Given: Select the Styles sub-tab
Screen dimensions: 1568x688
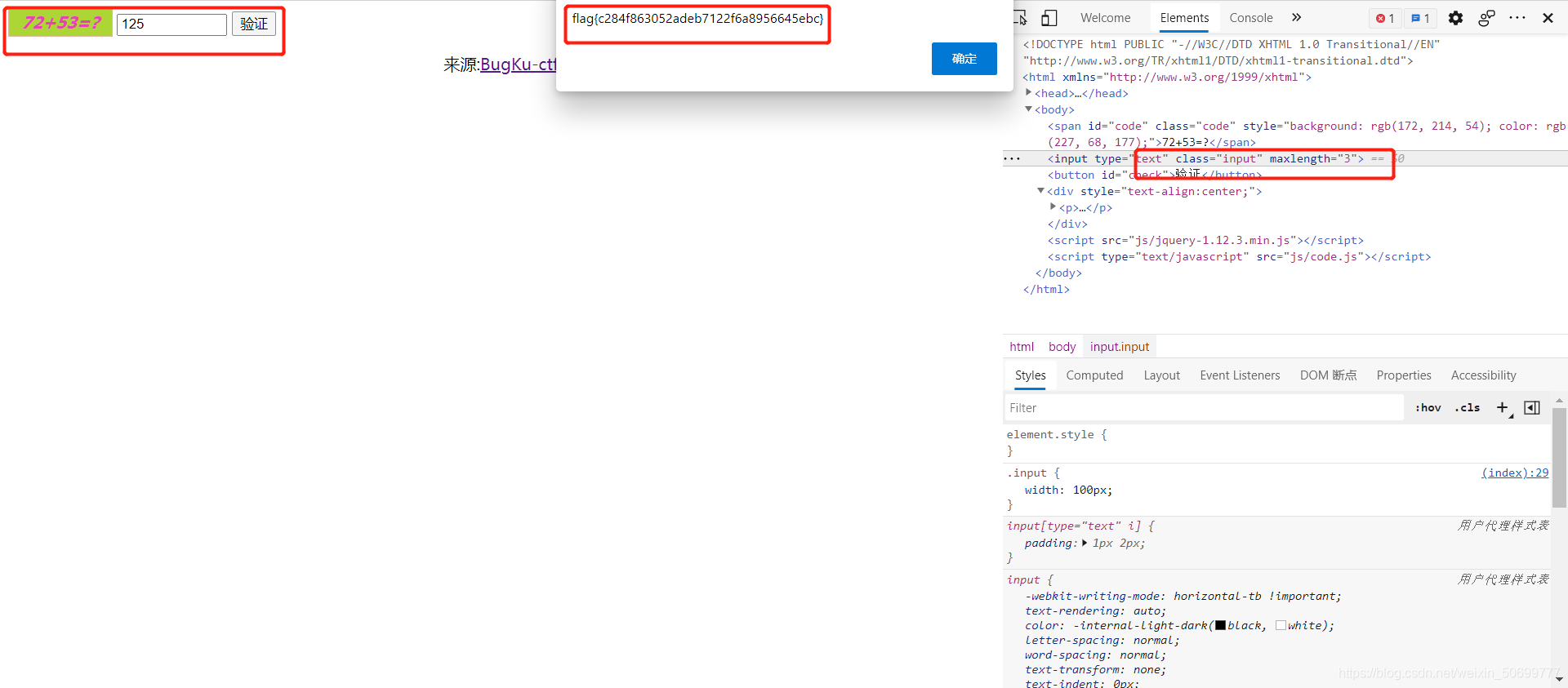Looking at the screenshot, I should pos(1030,375).
